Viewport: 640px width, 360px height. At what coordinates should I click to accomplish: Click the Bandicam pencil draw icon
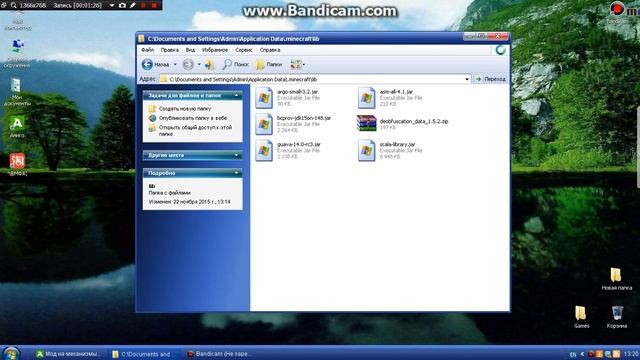133,5
